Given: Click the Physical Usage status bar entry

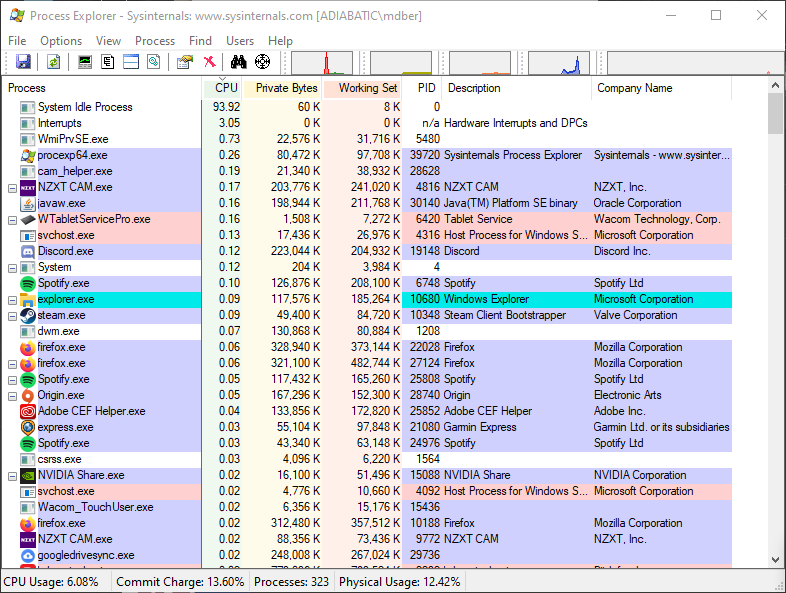Looking at the screenshot, I should coord(400,582).
